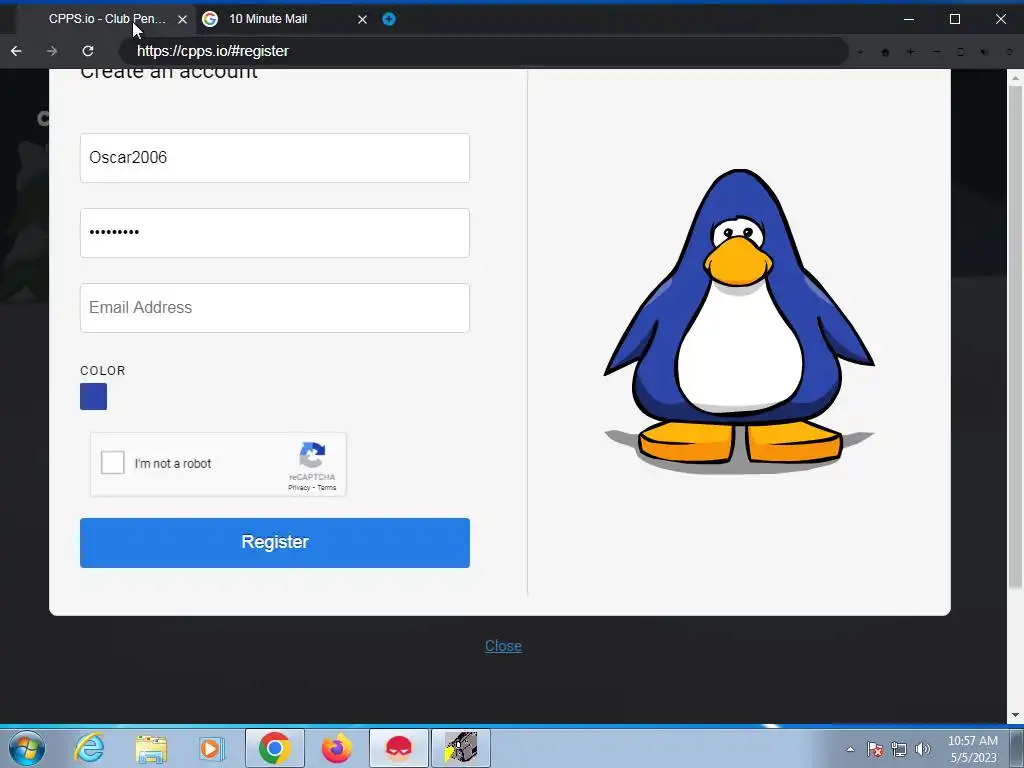Click the Close link below the form

pos(503,646)
